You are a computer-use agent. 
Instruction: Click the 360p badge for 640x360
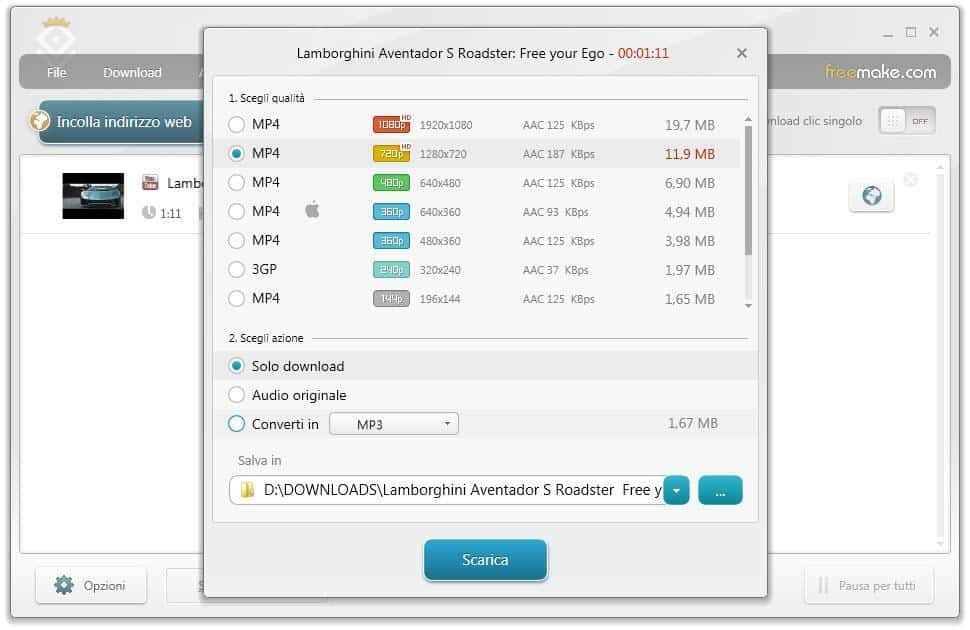(x=391, y=212)
